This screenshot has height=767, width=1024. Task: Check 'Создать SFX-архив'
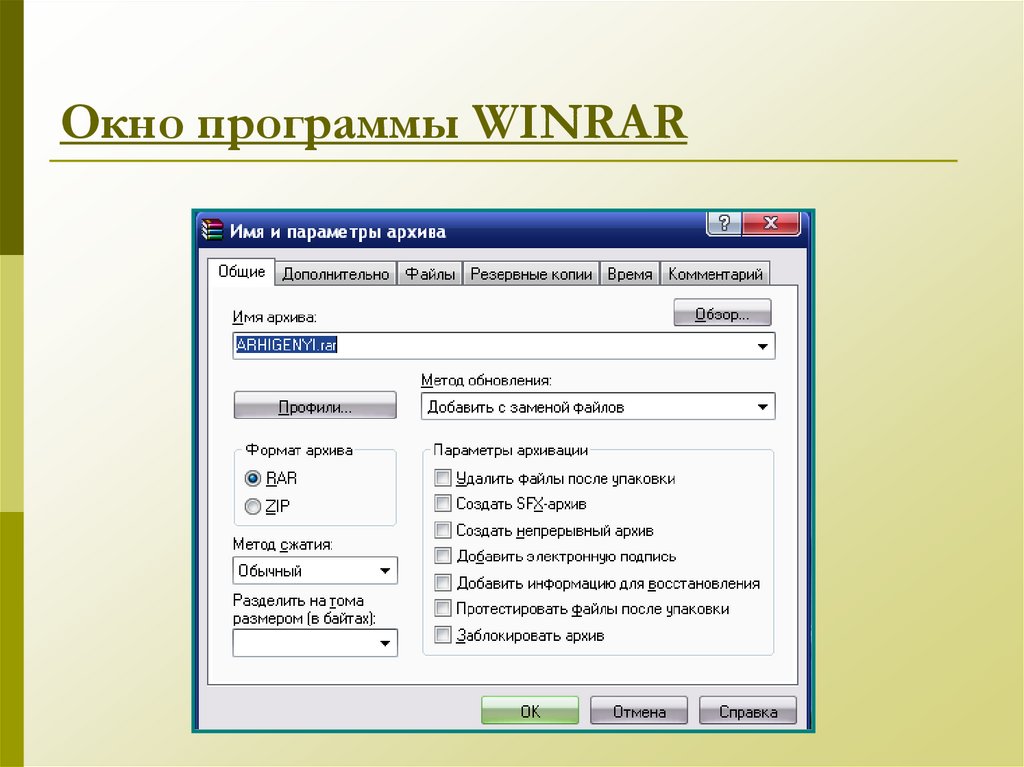pyautogui.click(x=443, y=504)
